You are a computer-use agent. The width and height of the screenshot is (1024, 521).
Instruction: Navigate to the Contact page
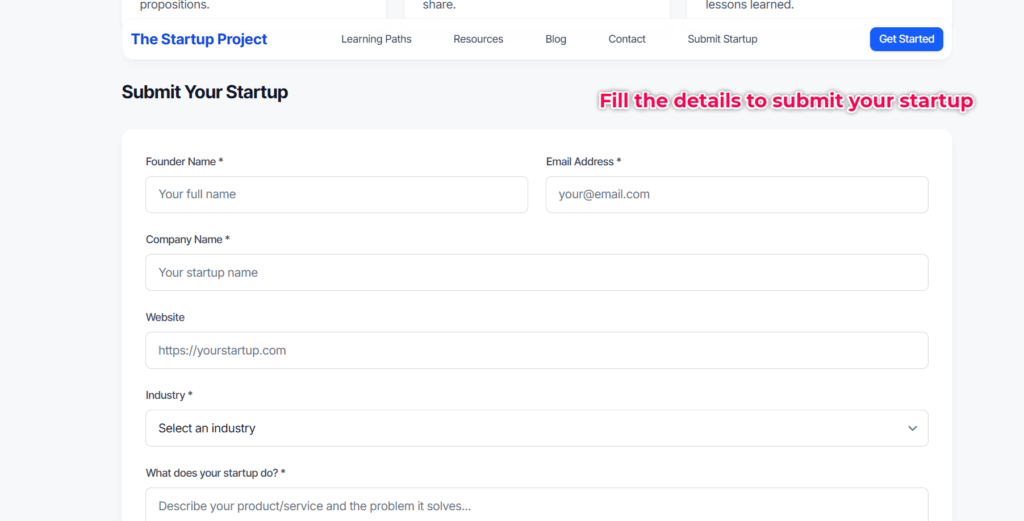pyautogui.click(x=627, y=39)
